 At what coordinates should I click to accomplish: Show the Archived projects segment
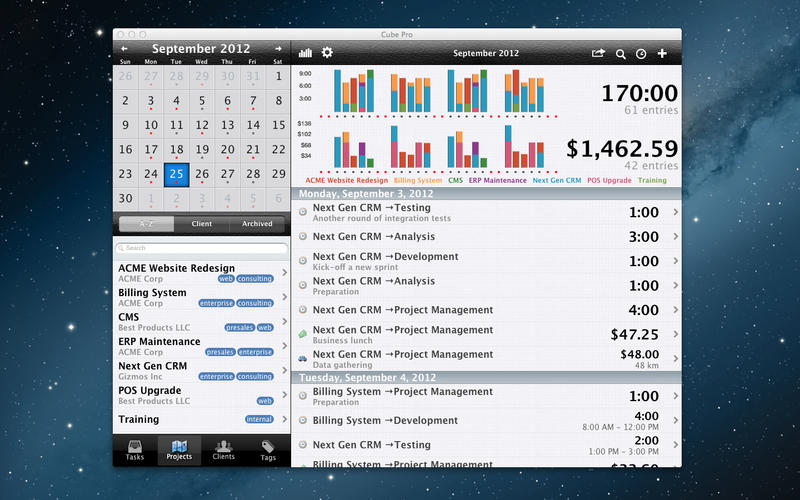[x=257, y=224]
